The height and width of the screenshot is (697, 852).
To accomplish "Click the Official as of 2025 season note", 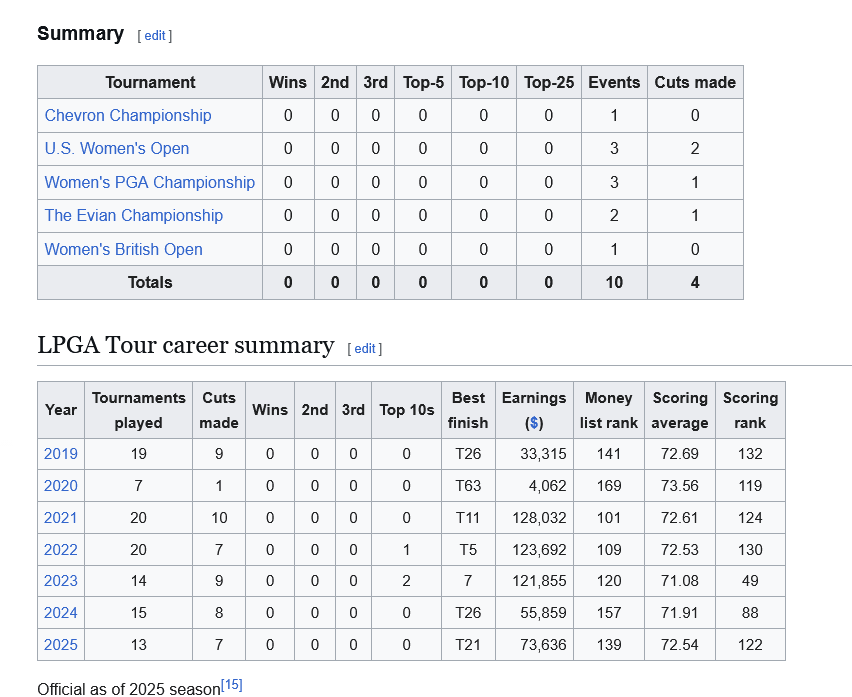I will [129, 689].
